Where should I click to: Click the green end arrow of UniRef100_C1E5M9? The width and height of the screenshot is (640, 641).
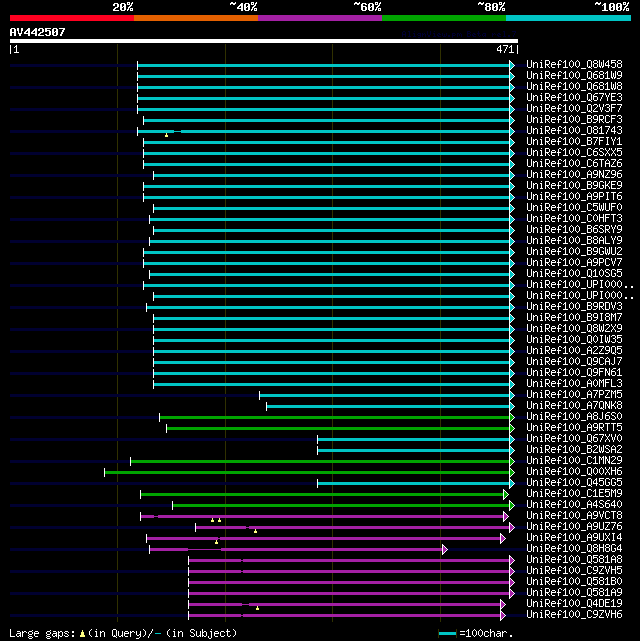506,495
